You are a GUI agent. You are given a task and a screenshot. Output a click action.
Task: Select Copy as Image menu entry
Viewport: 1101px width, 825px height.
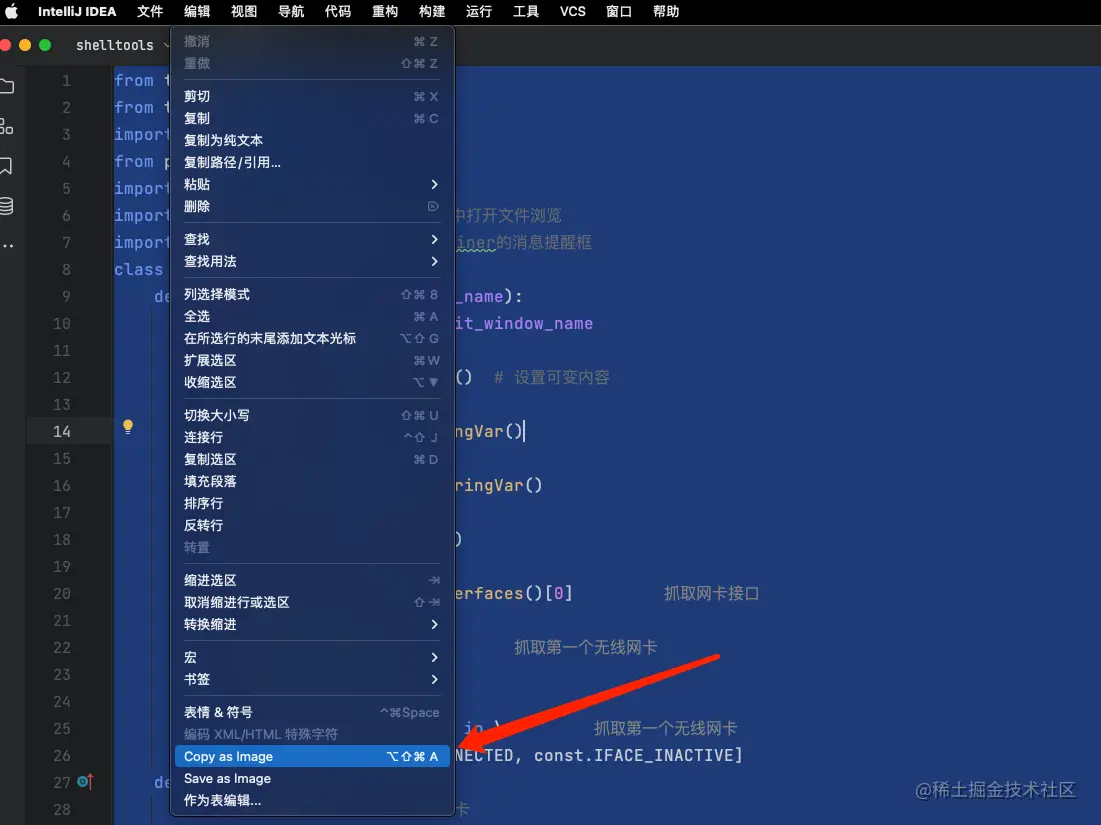click(312, 756)
